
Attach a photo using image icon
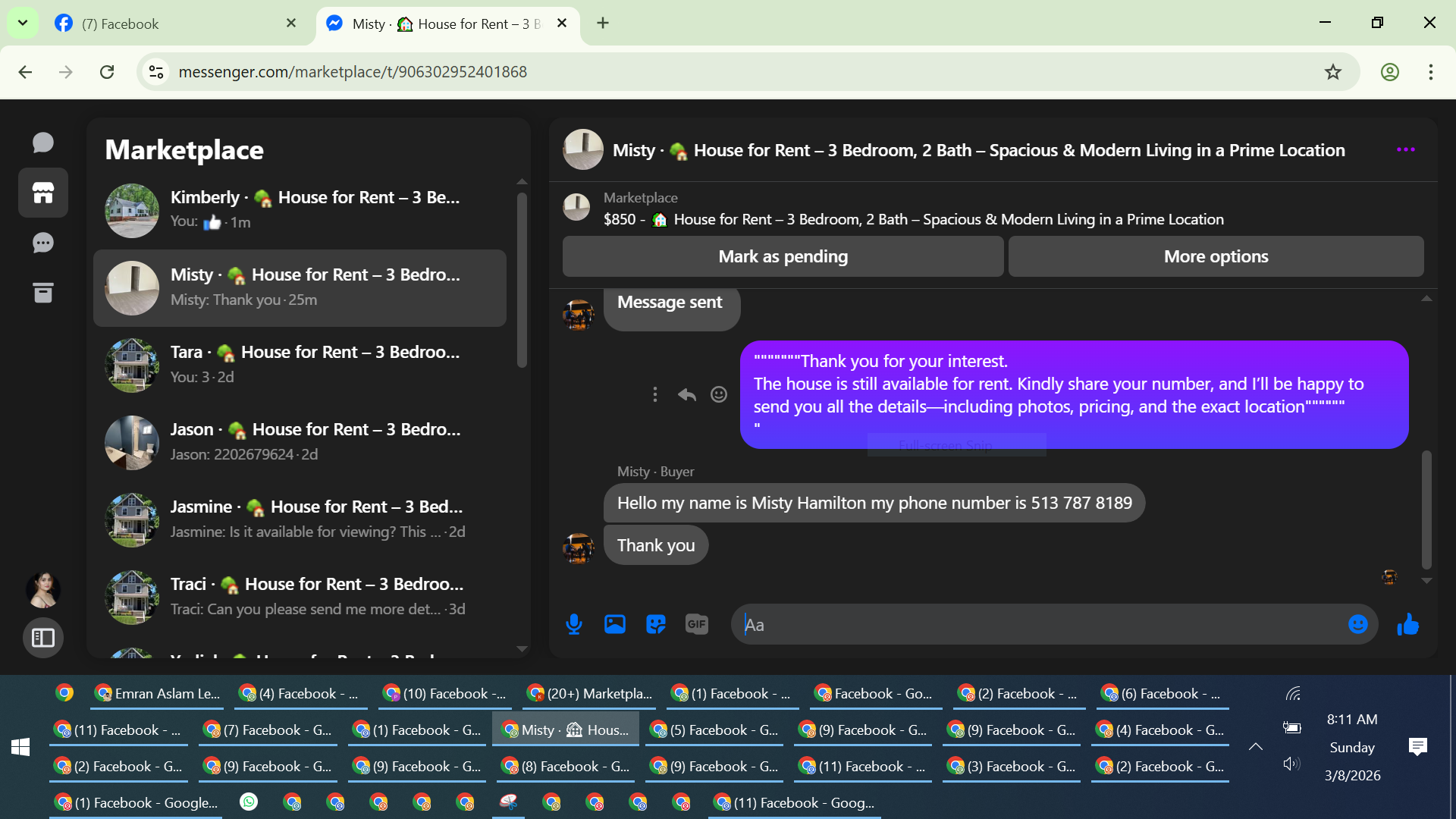tap(615, 624)
